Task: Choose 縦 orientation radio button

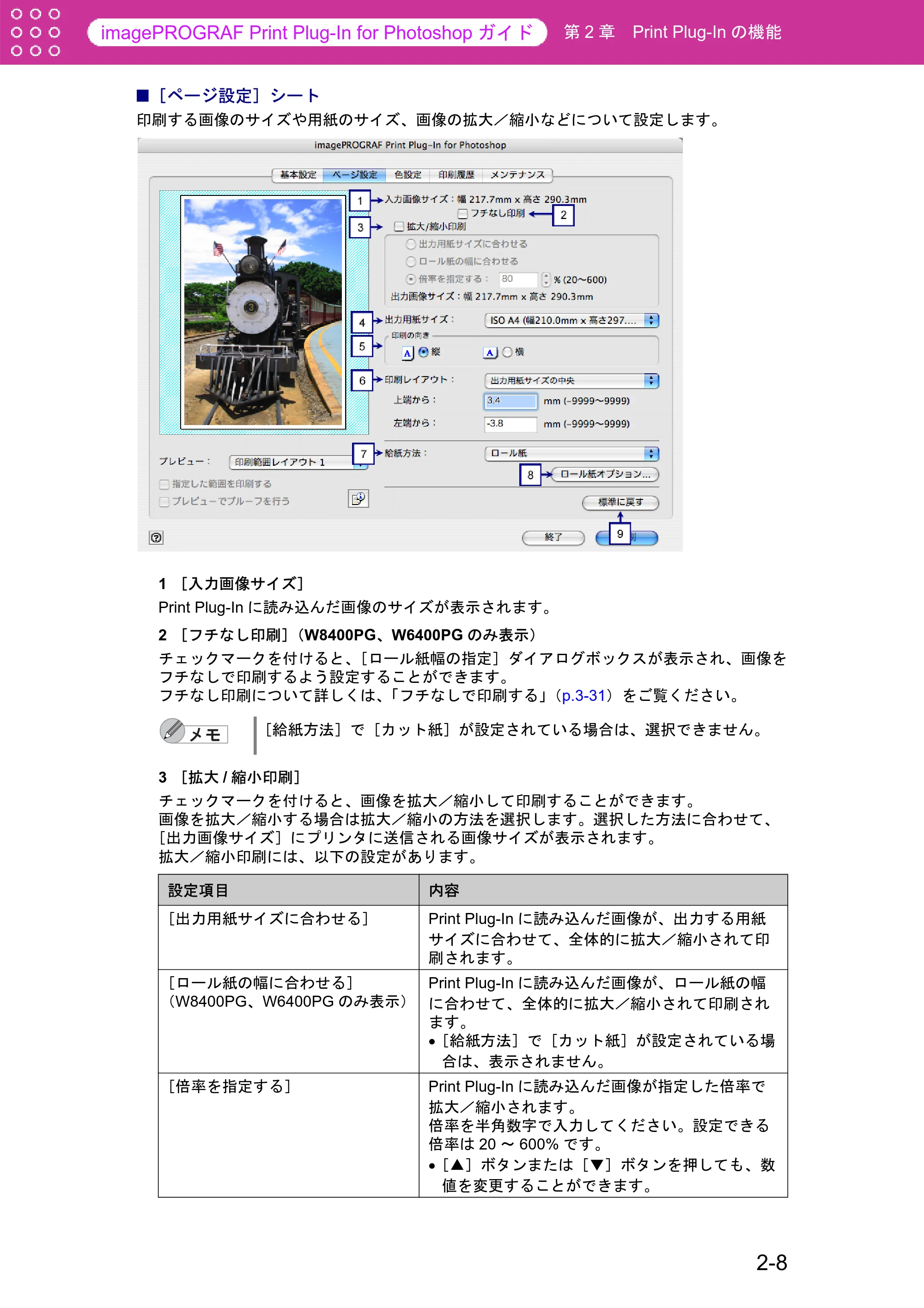Action: click(x=423, y=352)
